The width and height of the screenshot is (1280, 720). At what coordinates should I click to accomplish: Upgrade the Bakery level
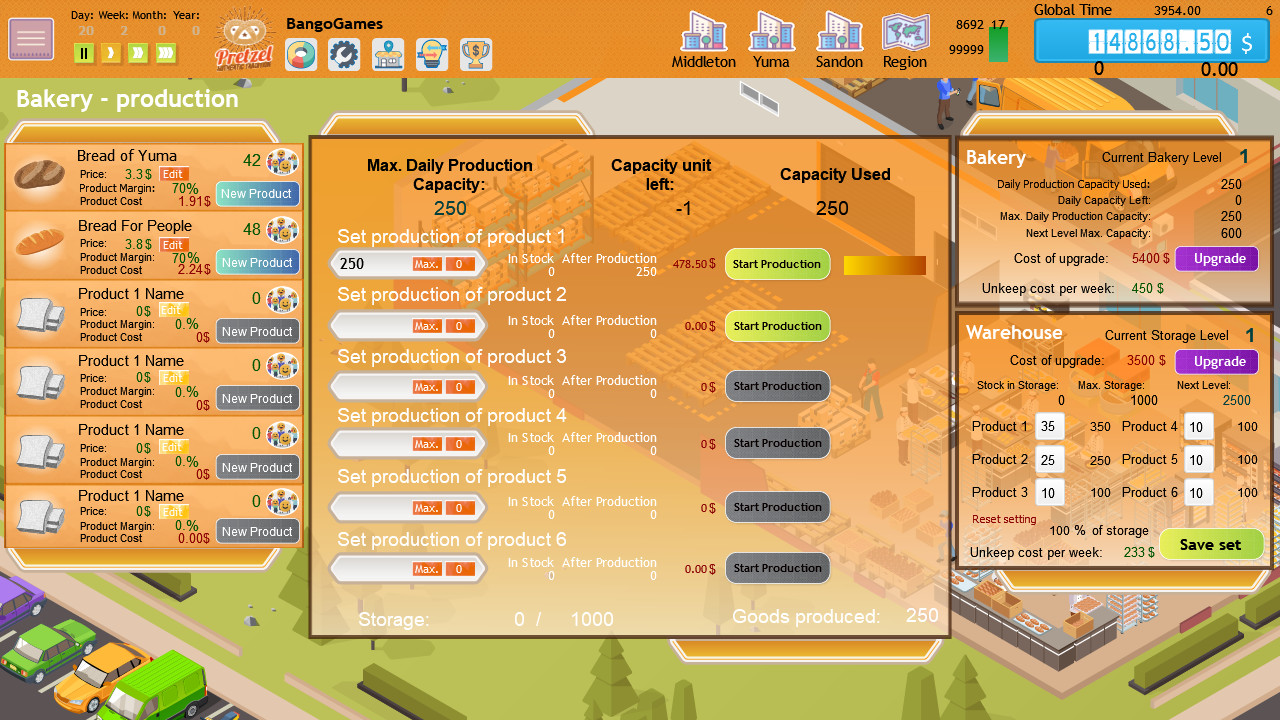pyautogui.click(x=1218, y=258)
